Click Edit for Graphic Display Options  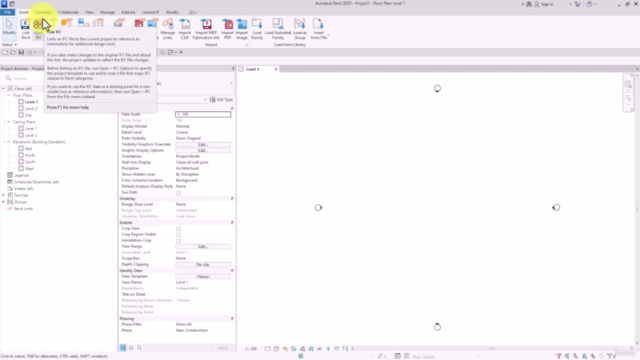coord(203,151)
